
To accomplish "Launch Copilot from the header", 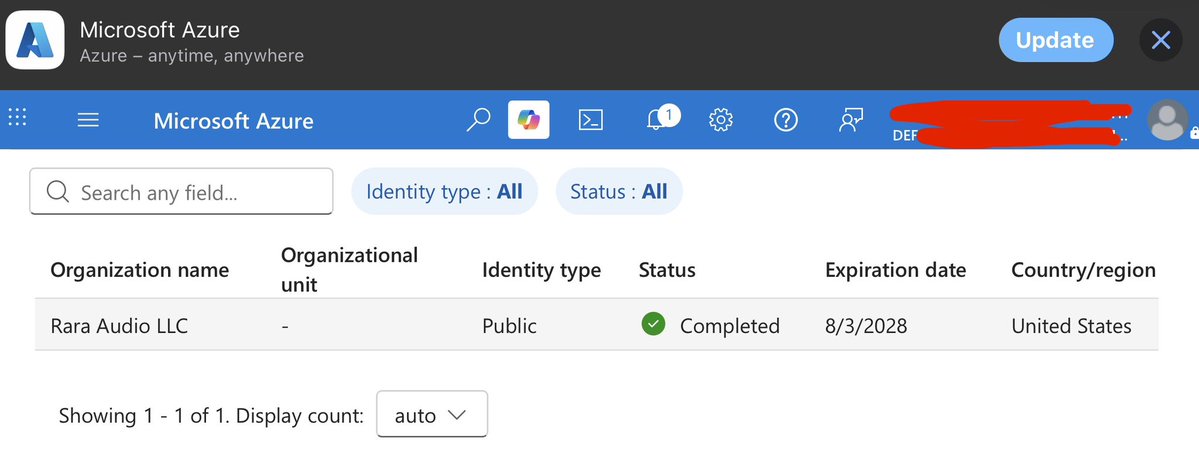I will pyautogui.click(x=528, y=120).
